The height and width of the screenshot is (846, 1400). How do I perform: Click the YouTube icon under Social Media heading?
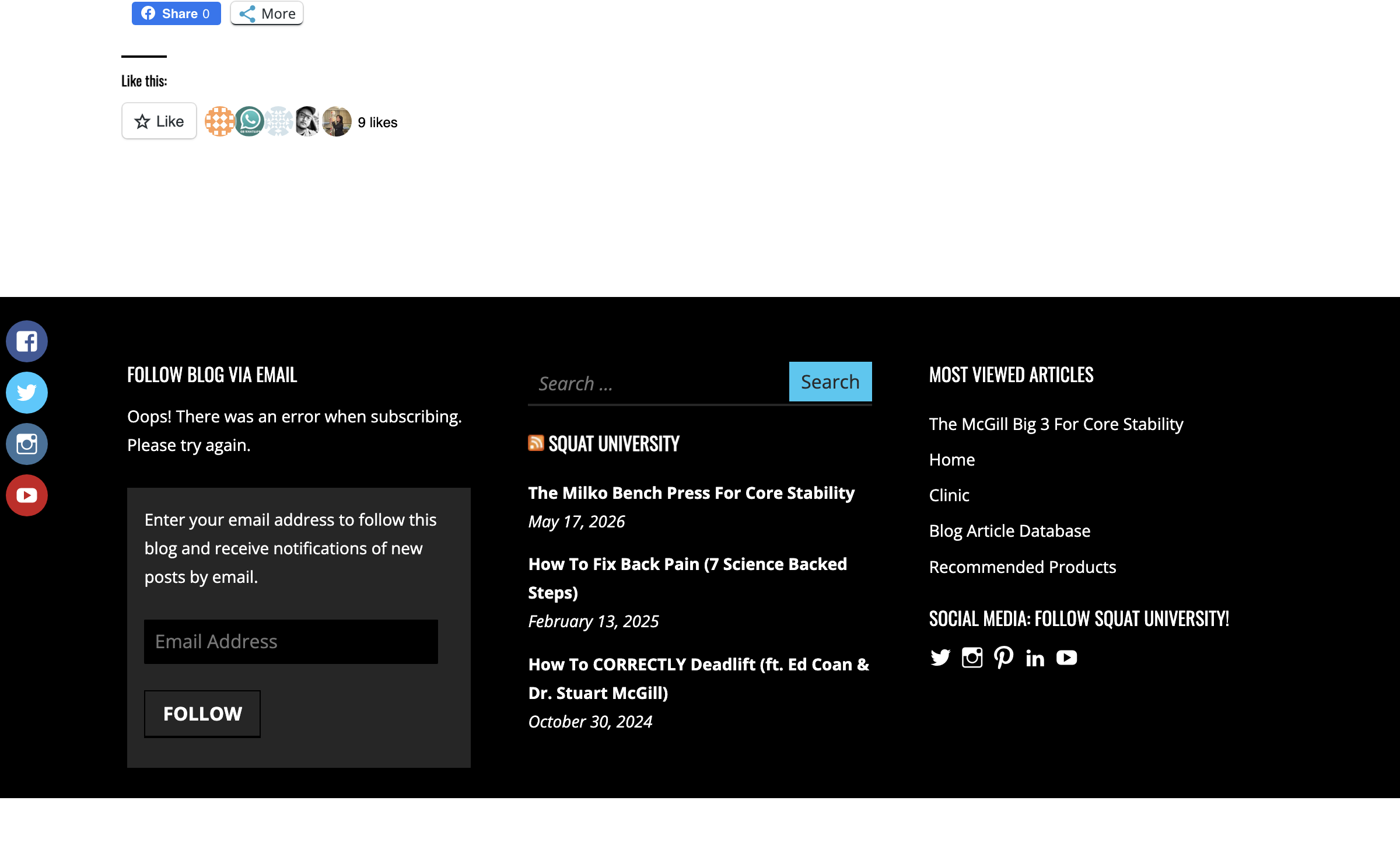click(x=1066, y=658)
